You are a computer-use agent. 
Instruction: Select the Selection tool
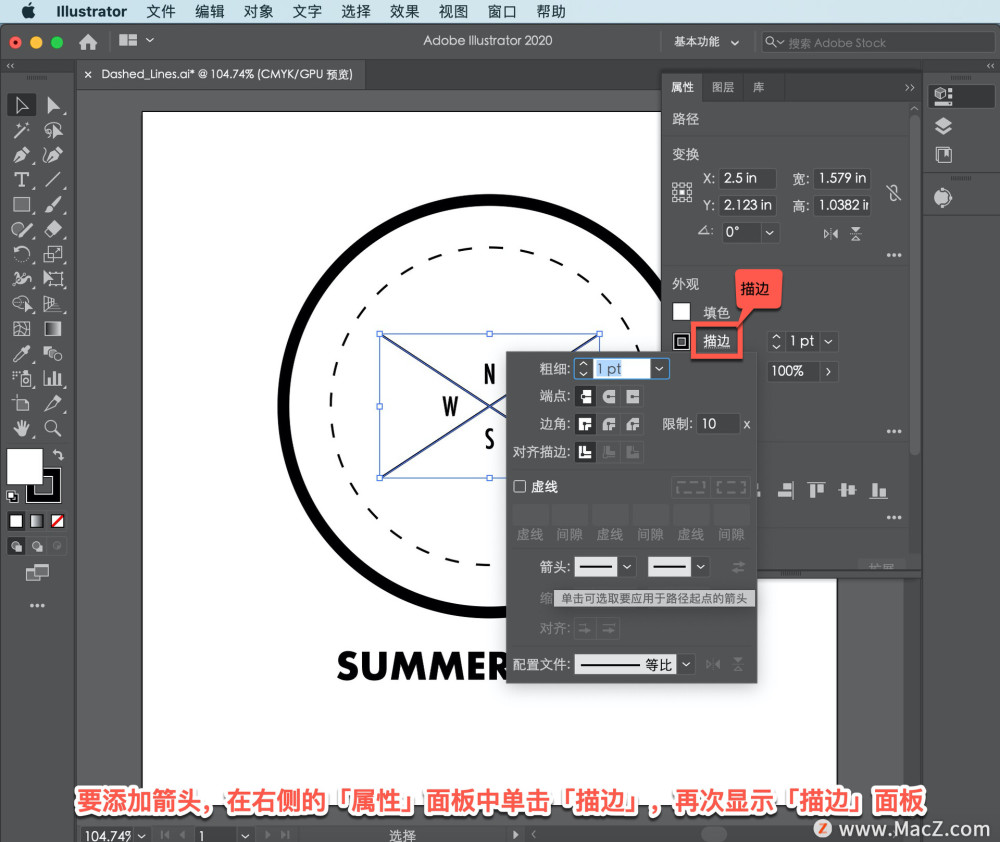pyautogui.click(x=22, y=104)
